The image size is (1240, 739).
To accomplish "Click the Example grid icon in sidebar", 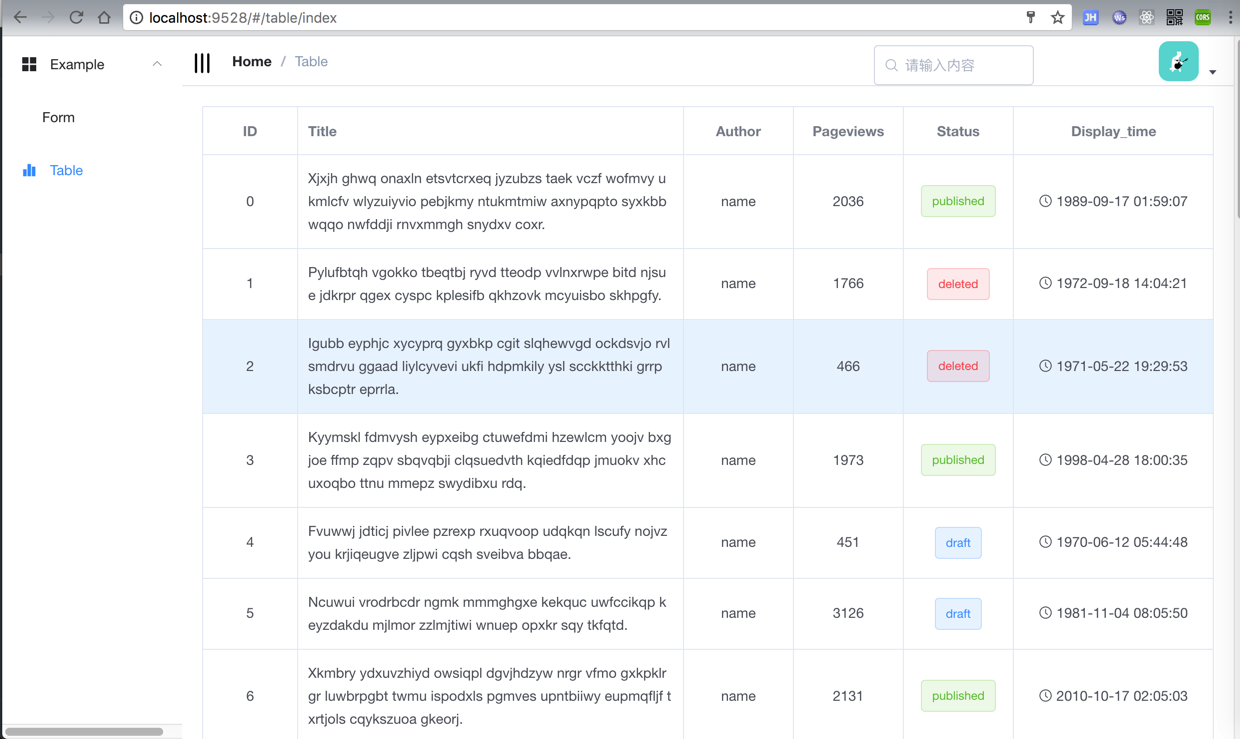I will point(29,64).
